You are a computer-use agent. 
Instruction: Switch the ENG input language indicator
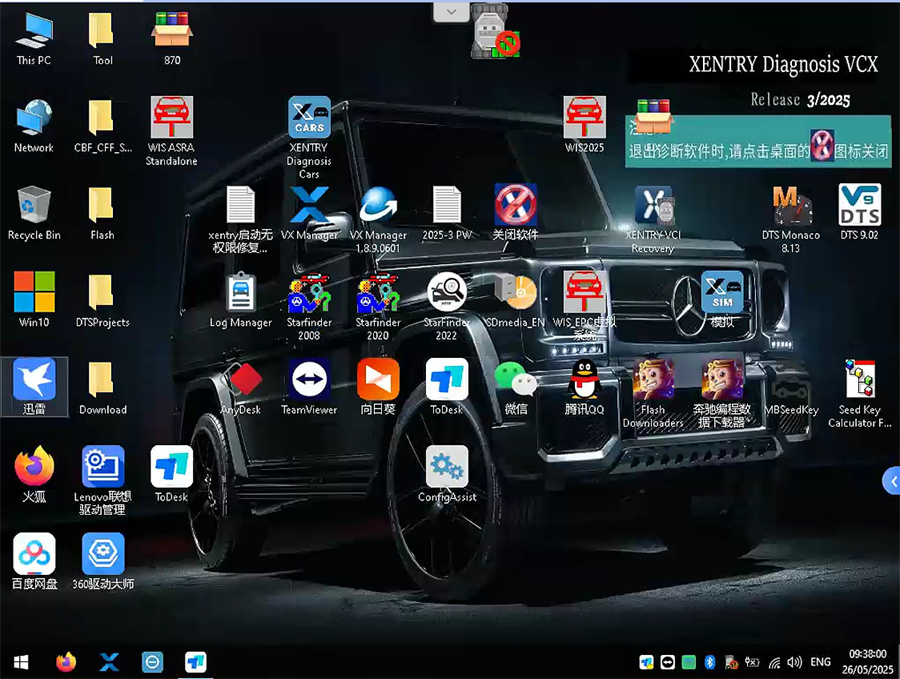coord(820,662)
